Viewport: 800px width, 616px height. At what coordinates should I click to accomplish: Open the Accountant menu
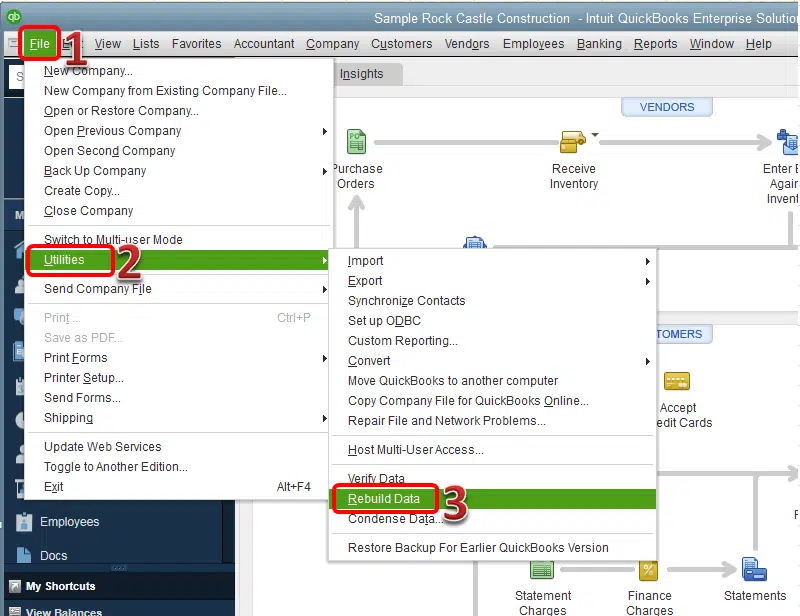pos(264,44)
